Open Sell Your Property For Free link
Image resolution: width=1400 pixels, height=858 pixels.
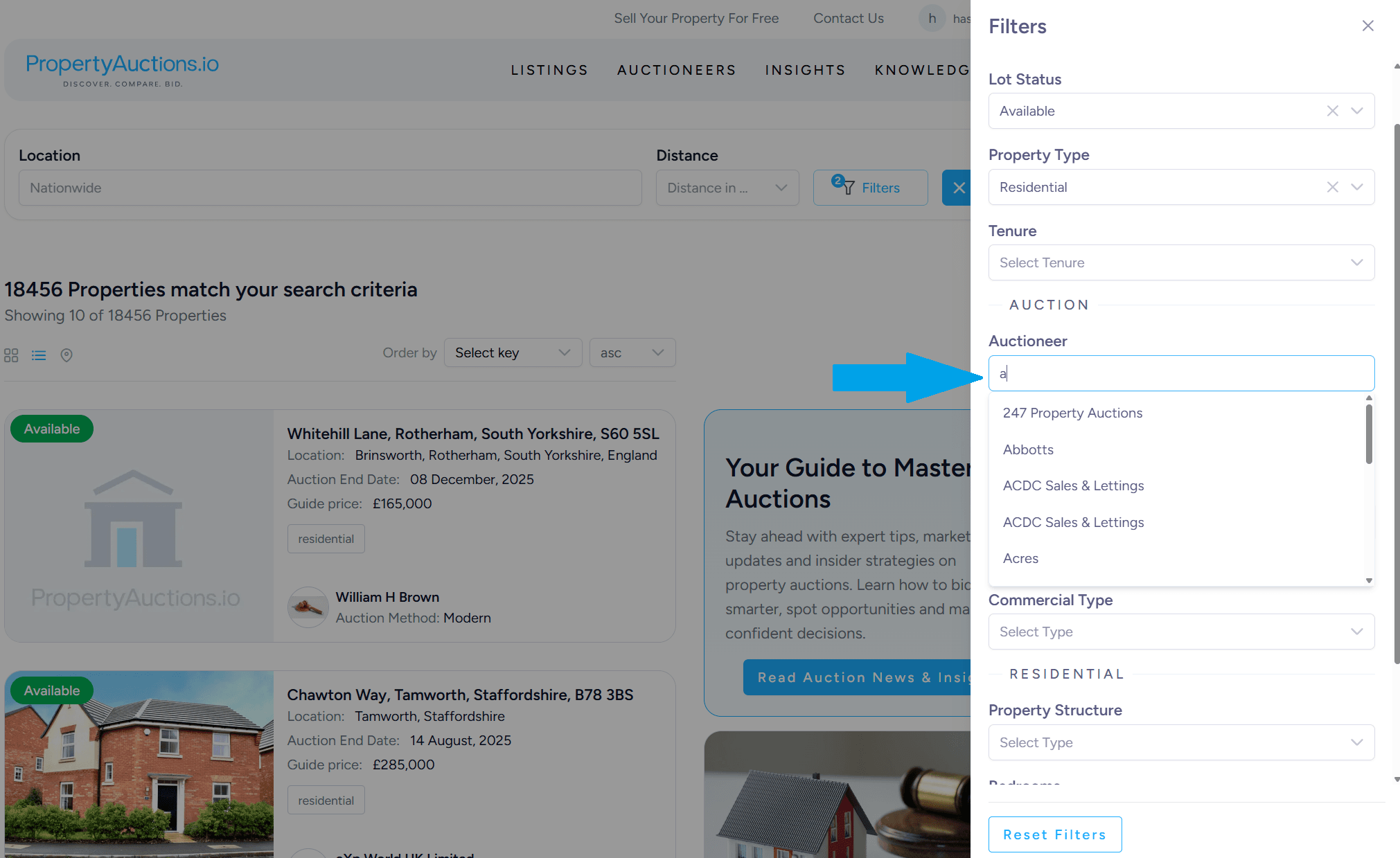(696, 19)
